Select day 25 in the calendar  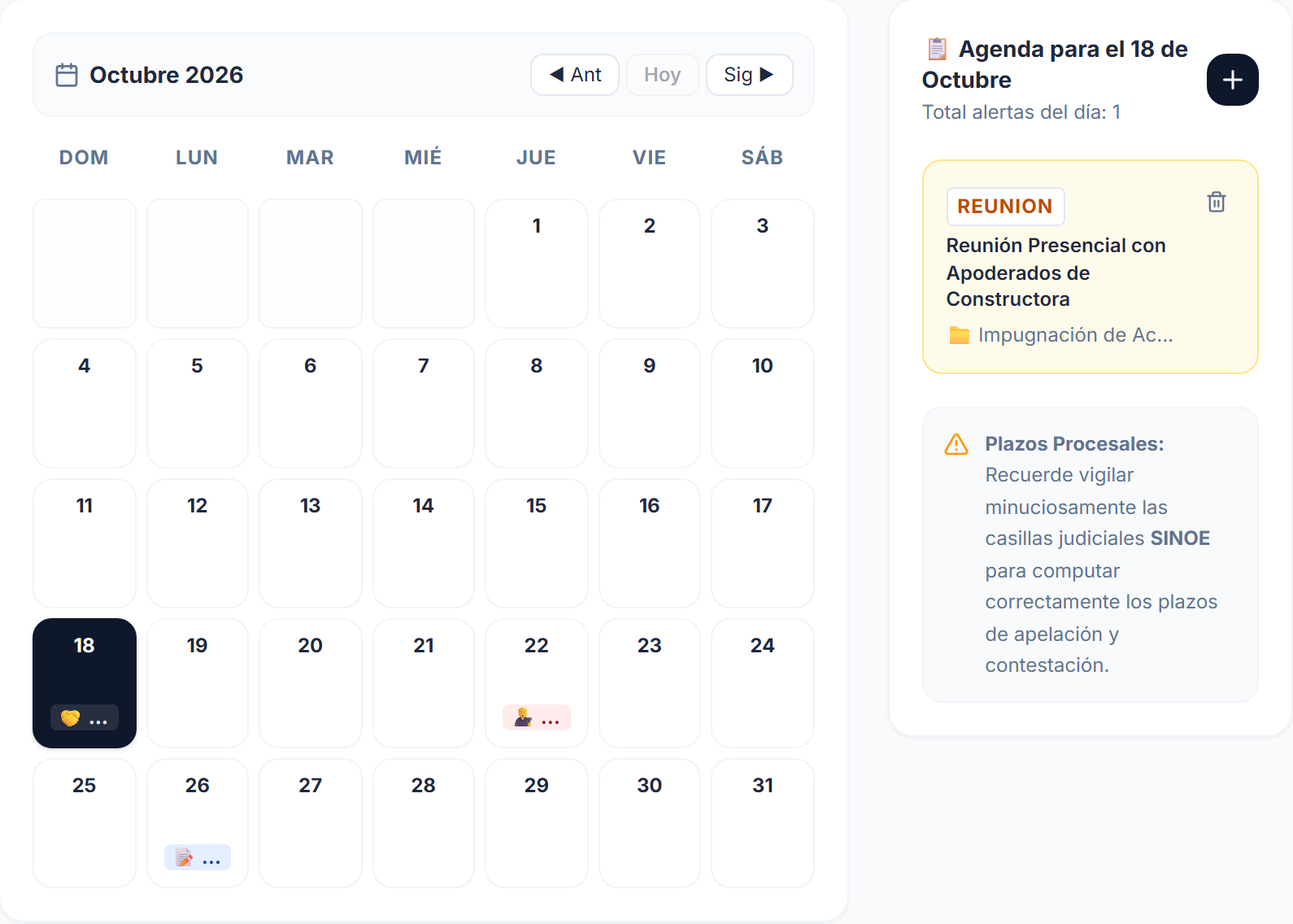pos(85,823)
